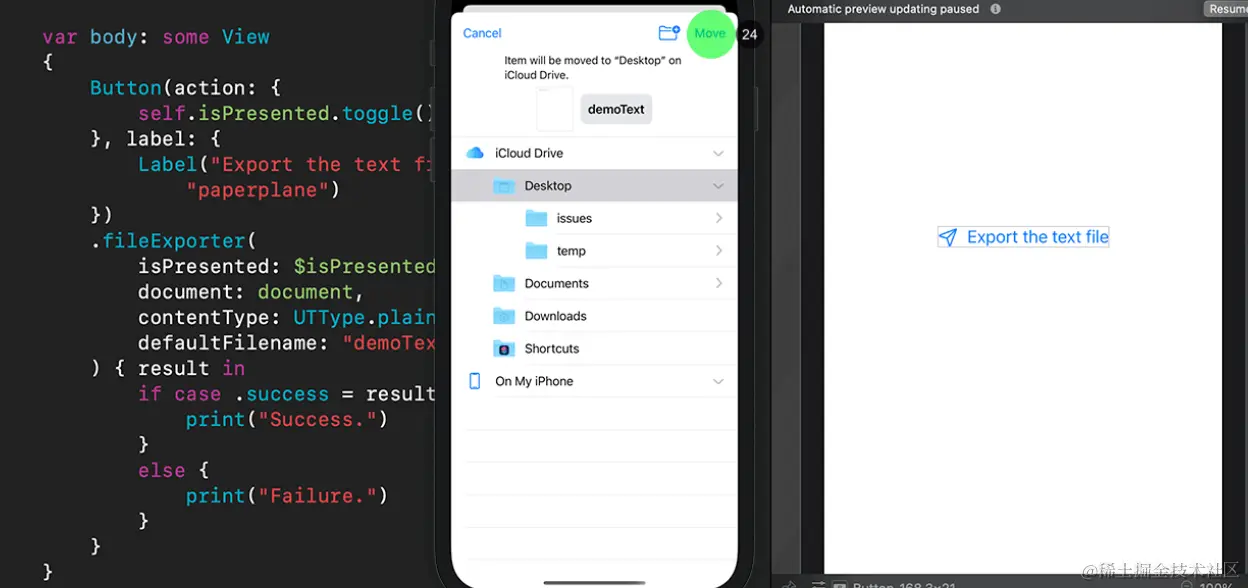Click the demoText filename field
The width and height of the screenshot is (1248, 588).
click(616, 109)
